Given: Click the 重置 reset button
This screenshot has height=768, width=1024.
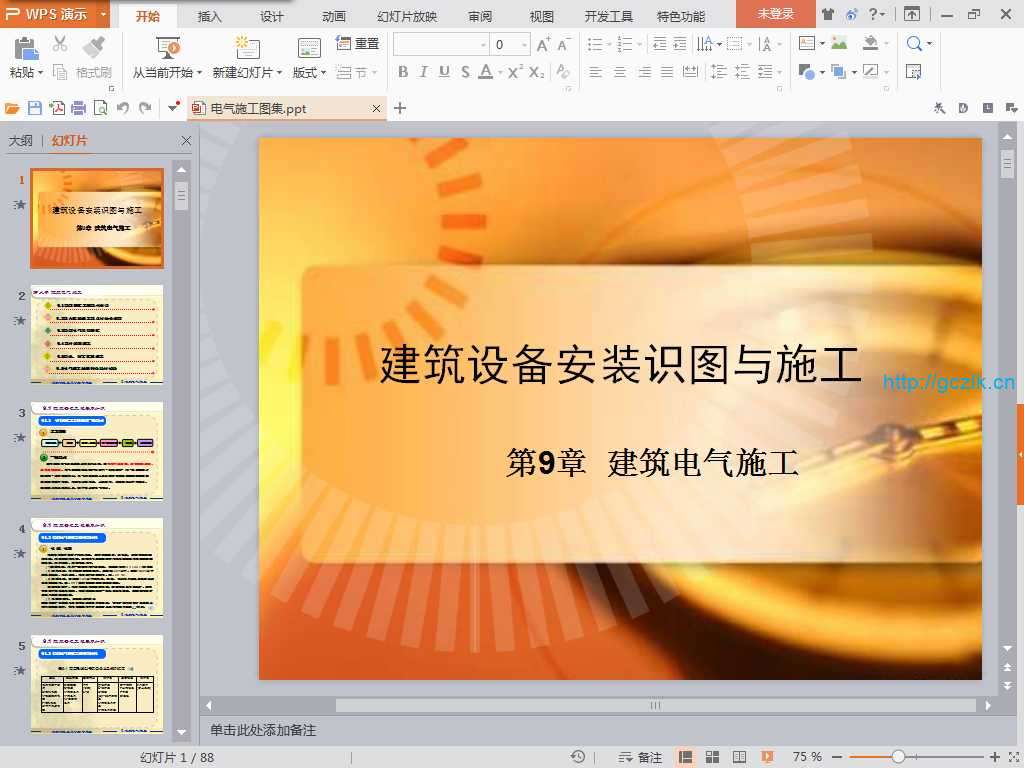Looking at the screenshot, I should click(358, 44).
